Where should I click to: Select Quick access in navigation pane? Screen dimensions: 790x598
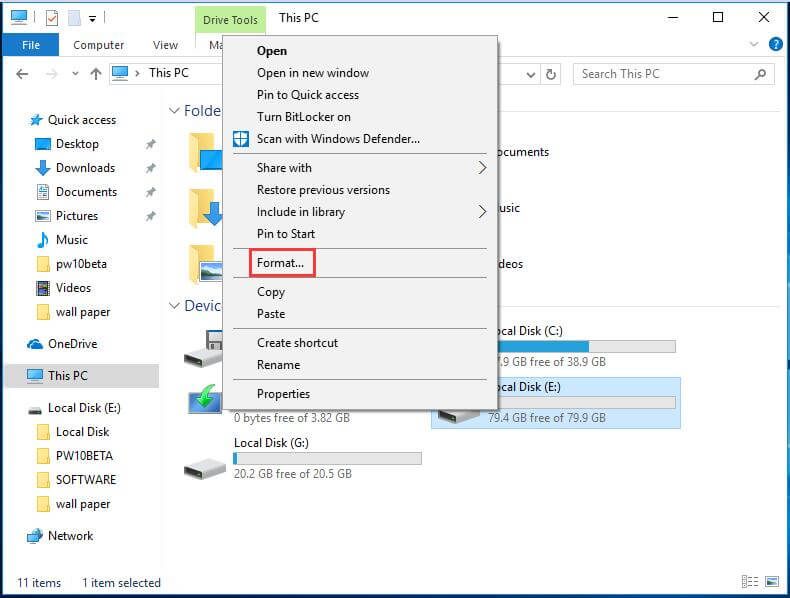coord(72,120)
